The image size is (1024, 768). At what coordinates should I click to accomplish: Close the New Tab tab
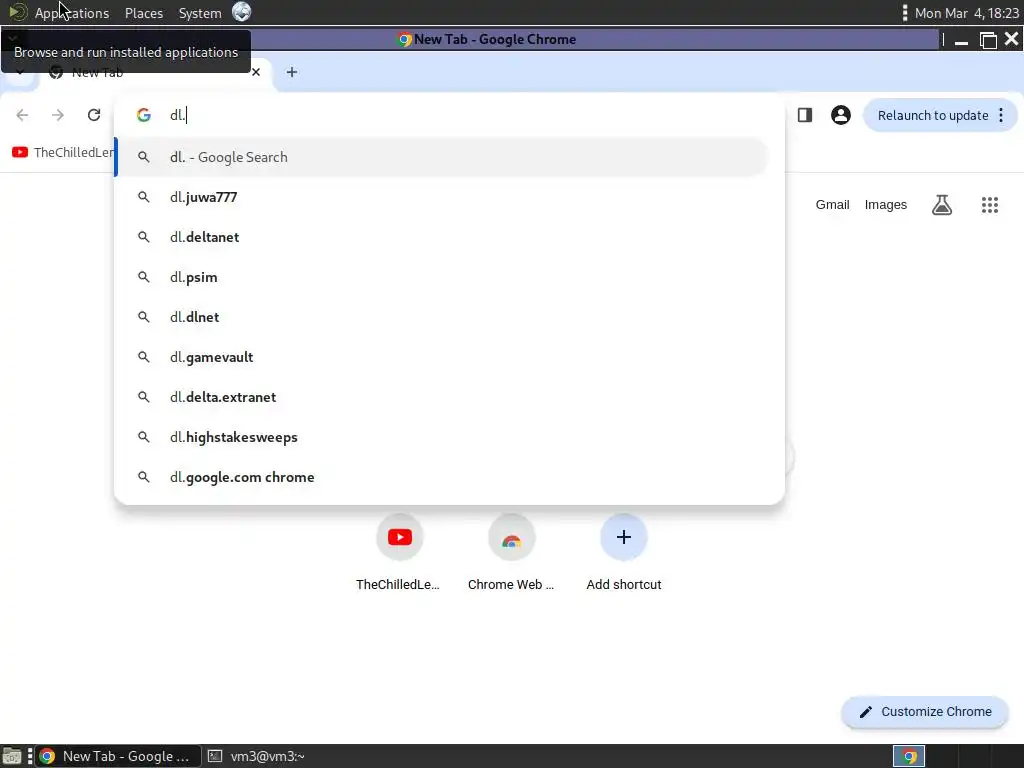coord(256,72)
